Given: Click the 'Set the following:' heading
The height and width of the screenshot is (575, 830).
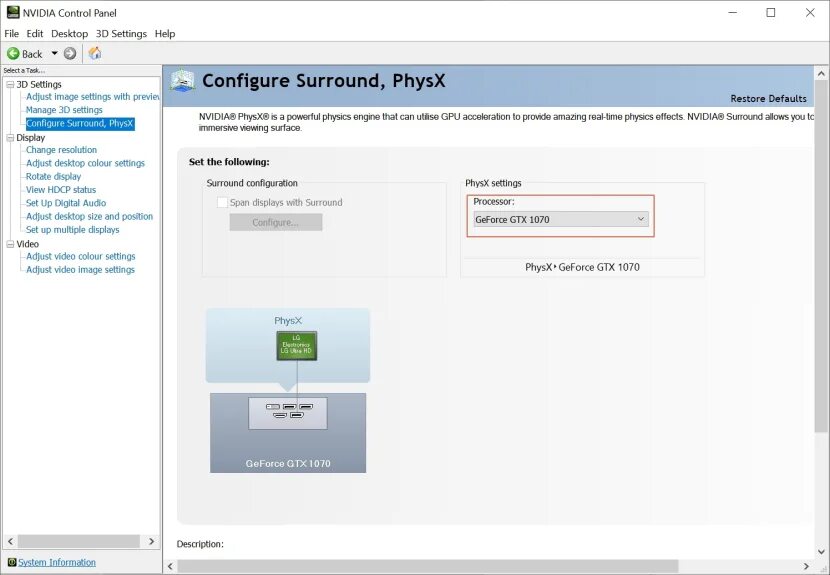Looking at the screenshot, I should click(229, 161).
